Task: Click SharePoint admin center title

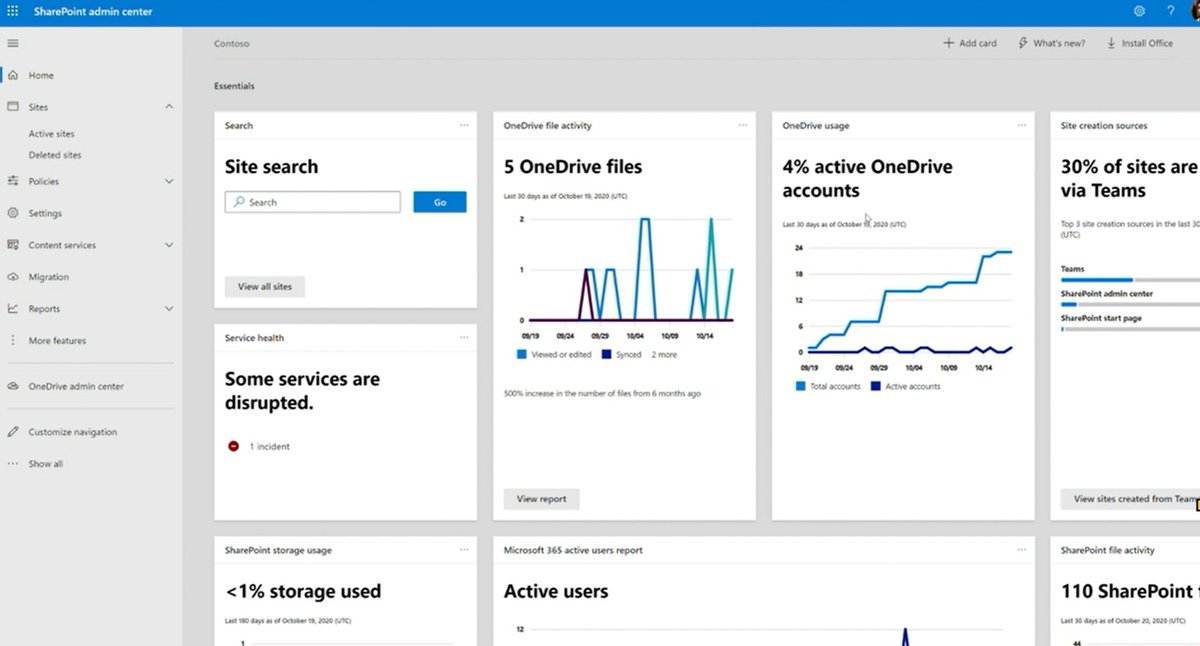Action: (x=93, y=12)
